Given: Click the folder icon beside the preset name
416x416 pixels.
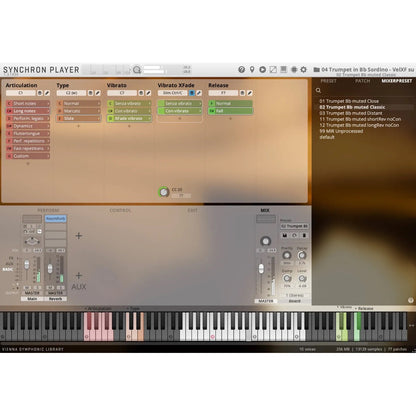Looking at the screenshot, I should [x=316, y=69].
